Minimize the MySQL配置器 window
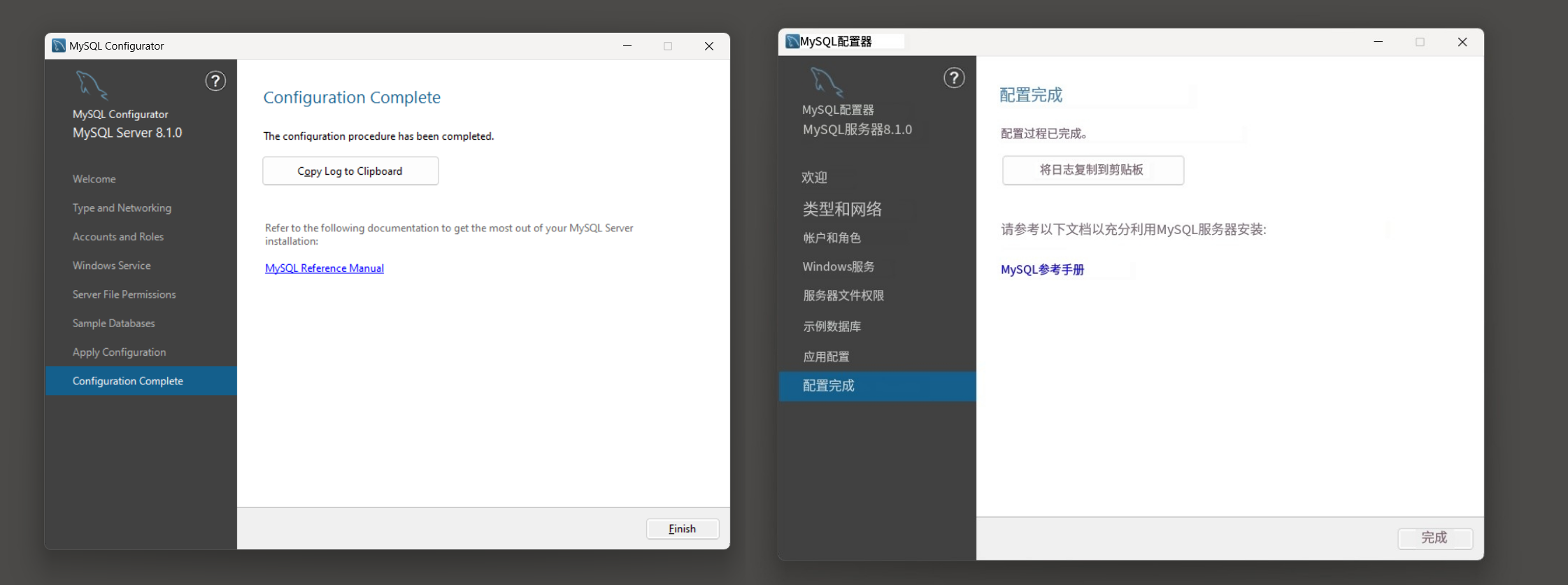 [x=1378, y=42]
